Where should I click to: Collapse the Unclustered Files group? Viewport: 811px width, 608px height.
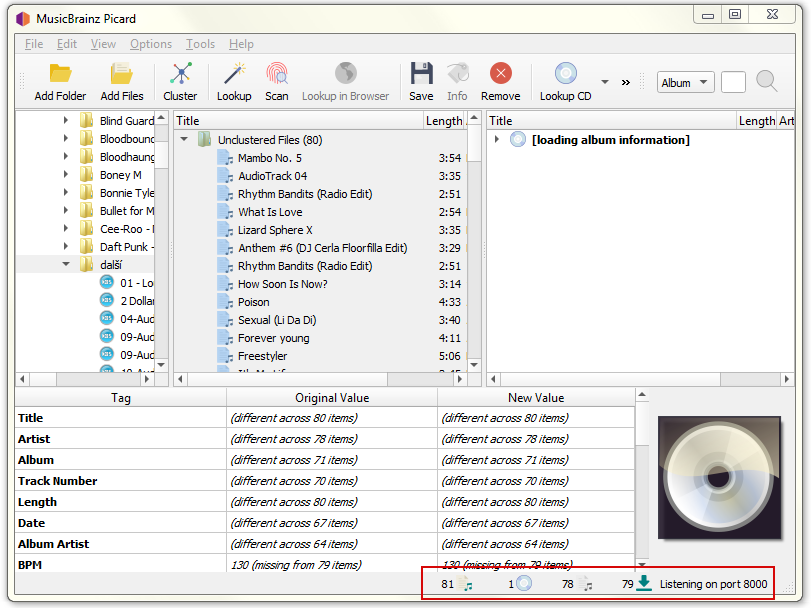[184, 139]
